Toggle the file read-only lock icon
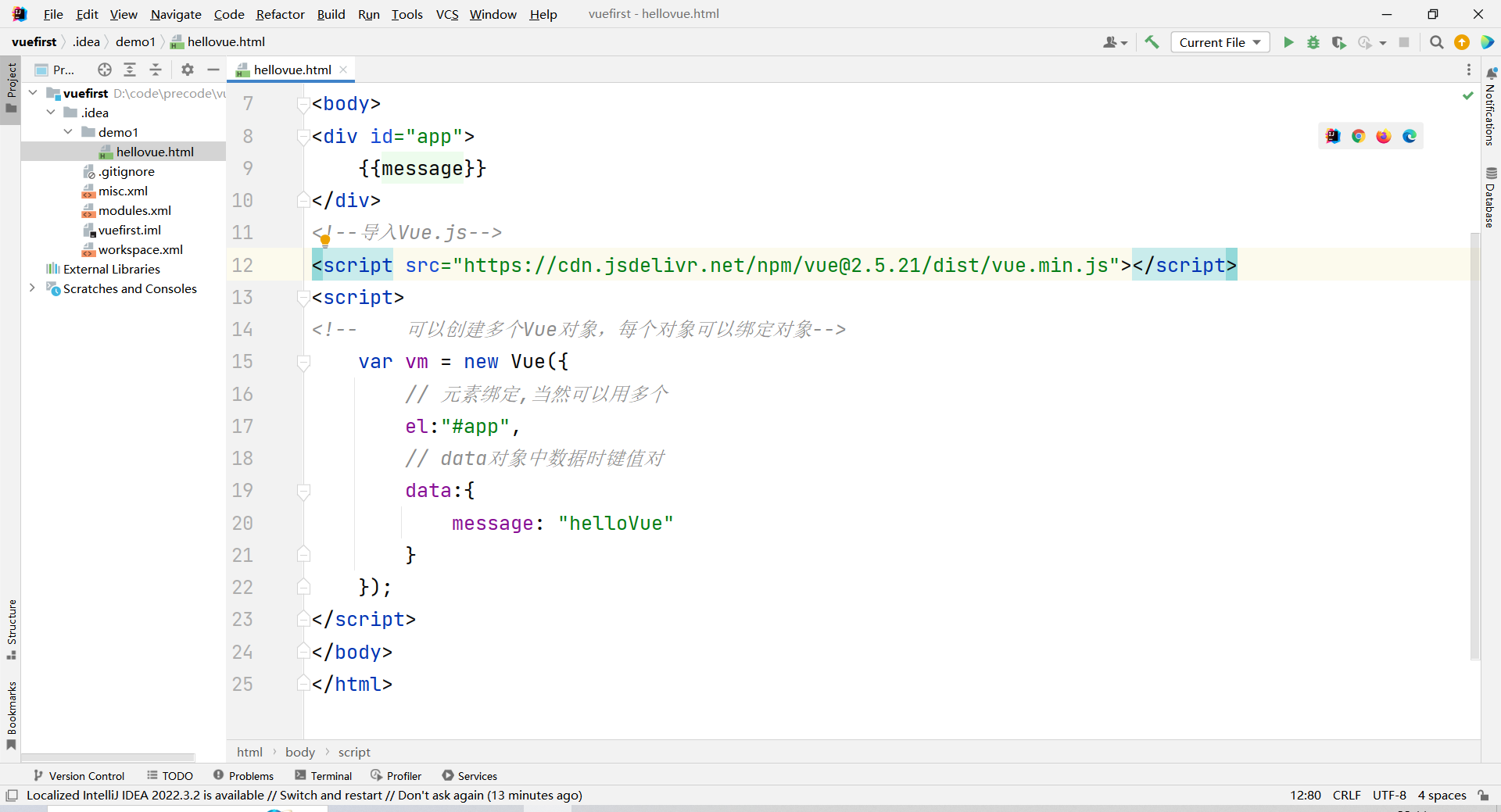 1483,795
